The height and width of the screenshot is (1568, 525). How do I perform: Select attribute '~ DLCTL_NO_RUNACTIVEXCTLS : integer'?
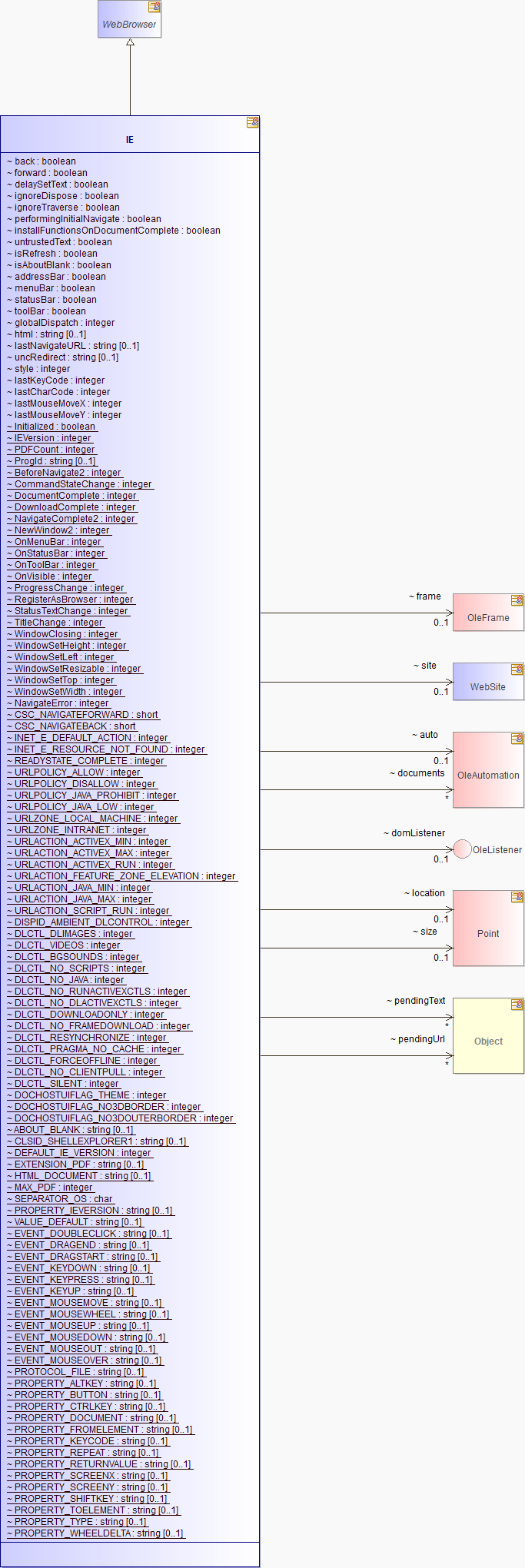pos(98,992)
